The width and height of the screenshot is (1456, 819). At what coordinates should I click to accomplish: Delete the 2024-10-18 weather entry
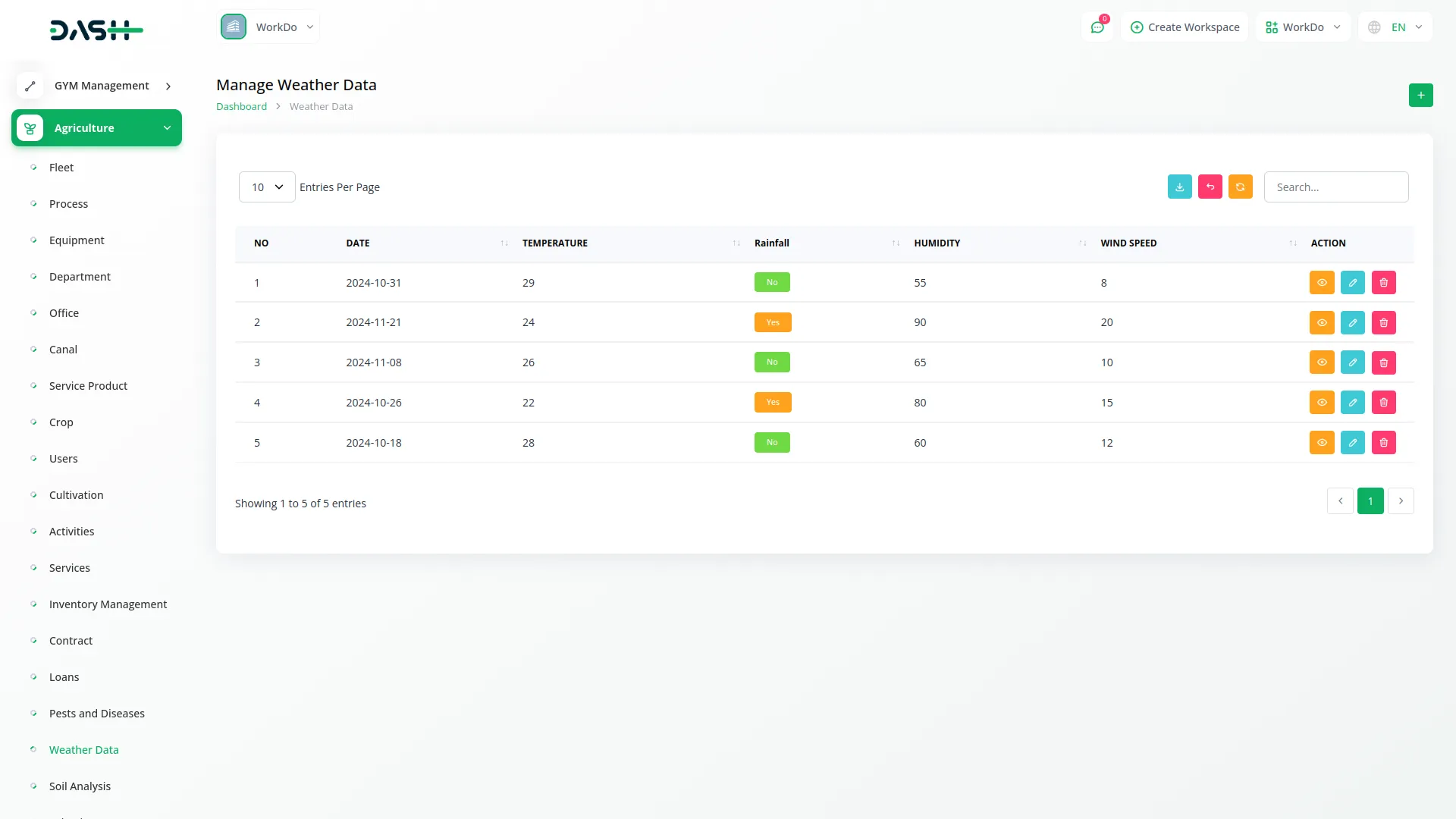[1383, 443]
